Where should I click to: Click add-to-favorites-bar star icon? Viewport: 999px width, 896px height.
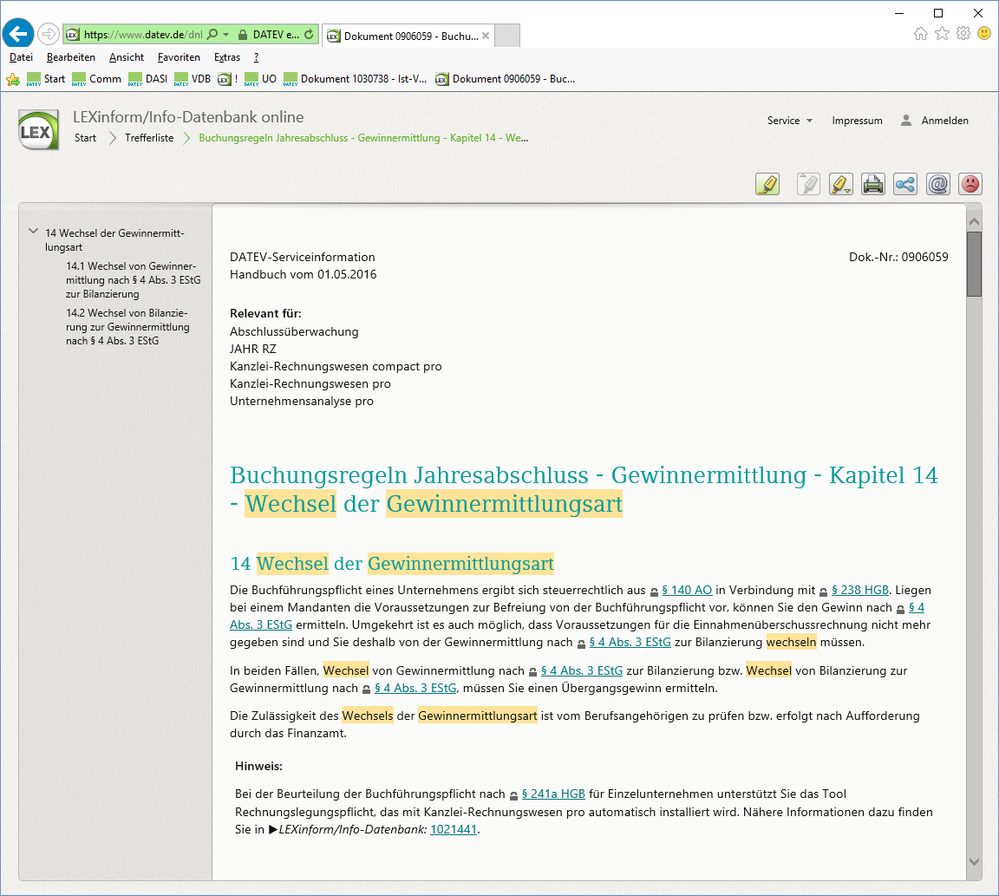tap(13, 79)
